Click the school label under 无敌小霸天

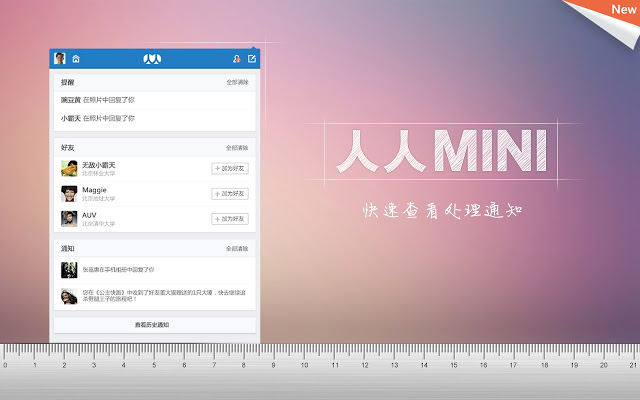point(99,173)
